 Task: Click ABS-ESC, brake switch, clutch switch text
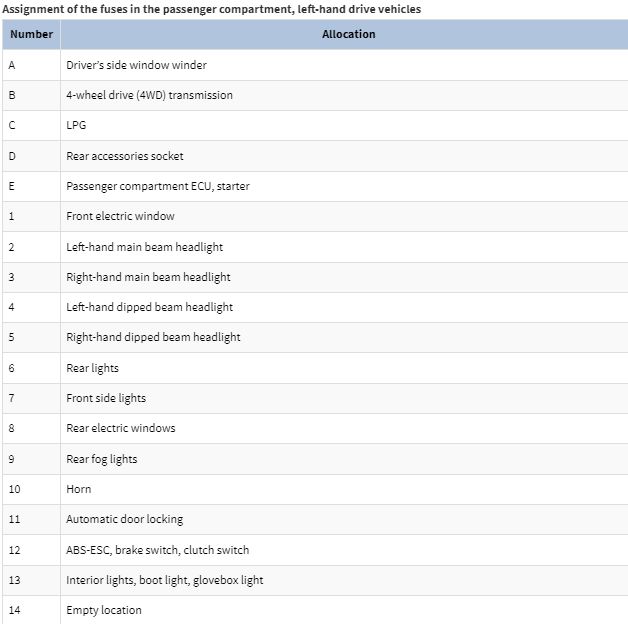pos(157,550)
